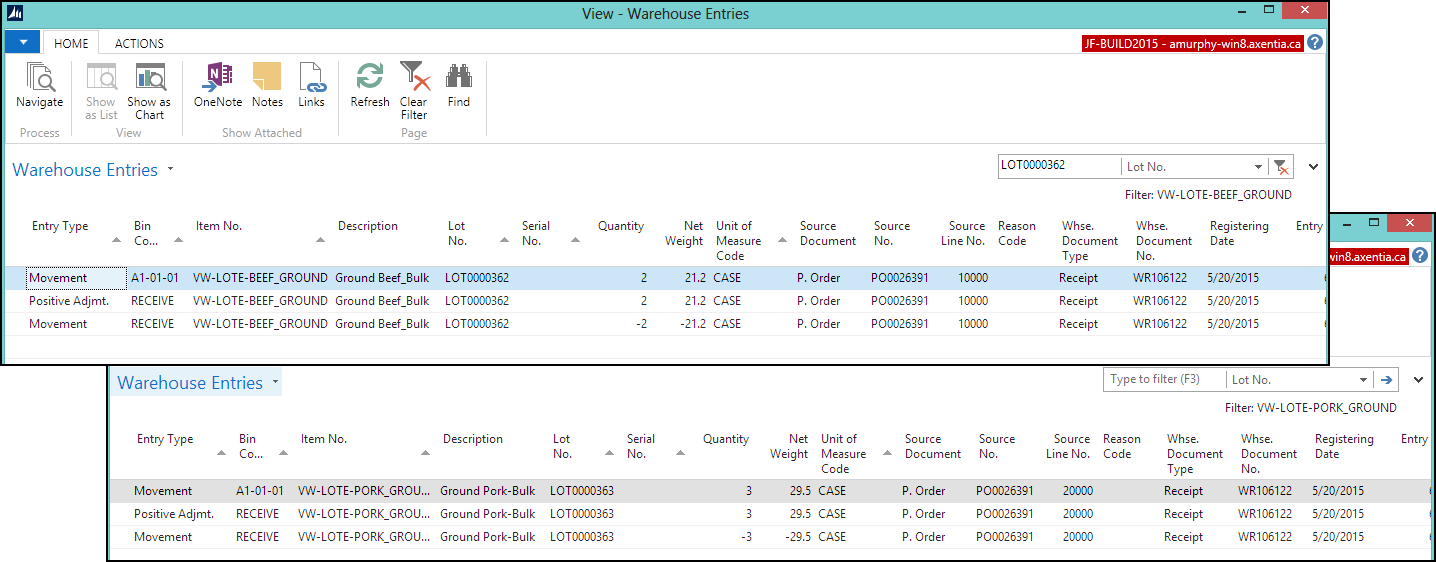Screen dimensions: 1436x562
Task: Open OneNote from the ribbon
Action: (x=217, y=78)
